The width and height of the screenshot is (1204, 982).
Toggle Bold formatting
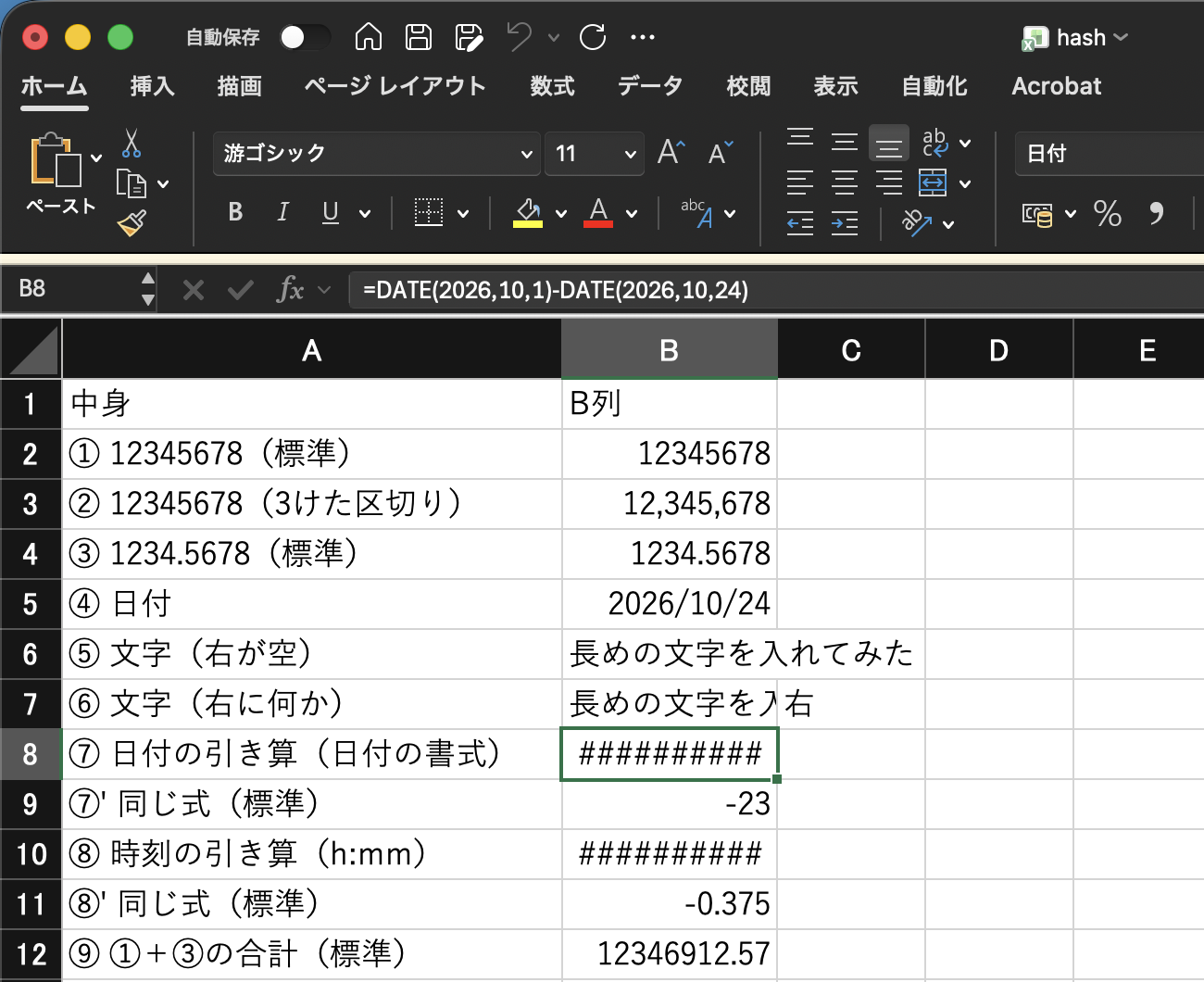tap(235, 212)
